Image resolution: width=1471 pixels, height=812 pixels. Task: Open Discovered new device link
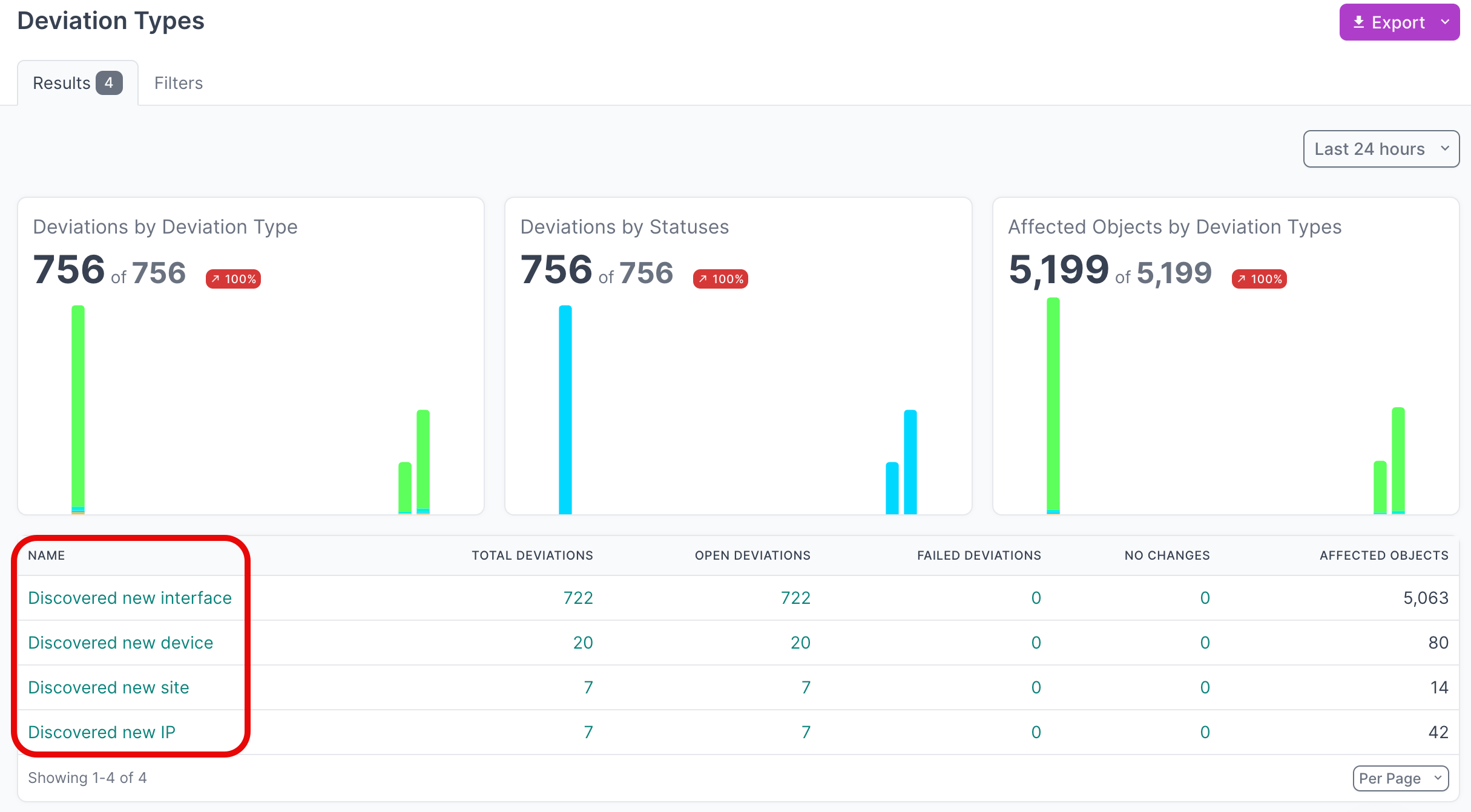coord(120,643)
